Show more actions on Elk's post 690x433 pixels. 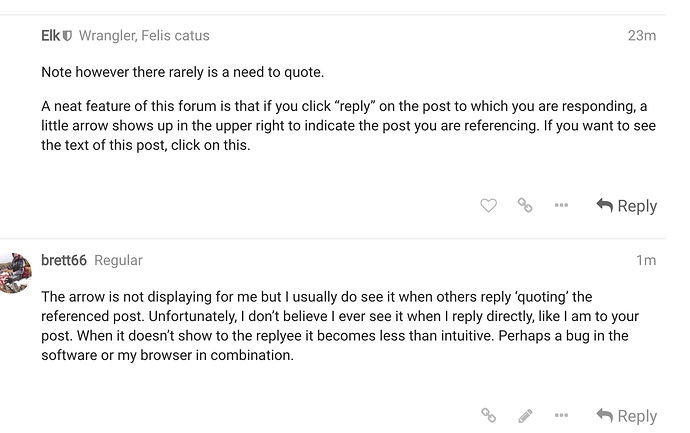(561, 206)
